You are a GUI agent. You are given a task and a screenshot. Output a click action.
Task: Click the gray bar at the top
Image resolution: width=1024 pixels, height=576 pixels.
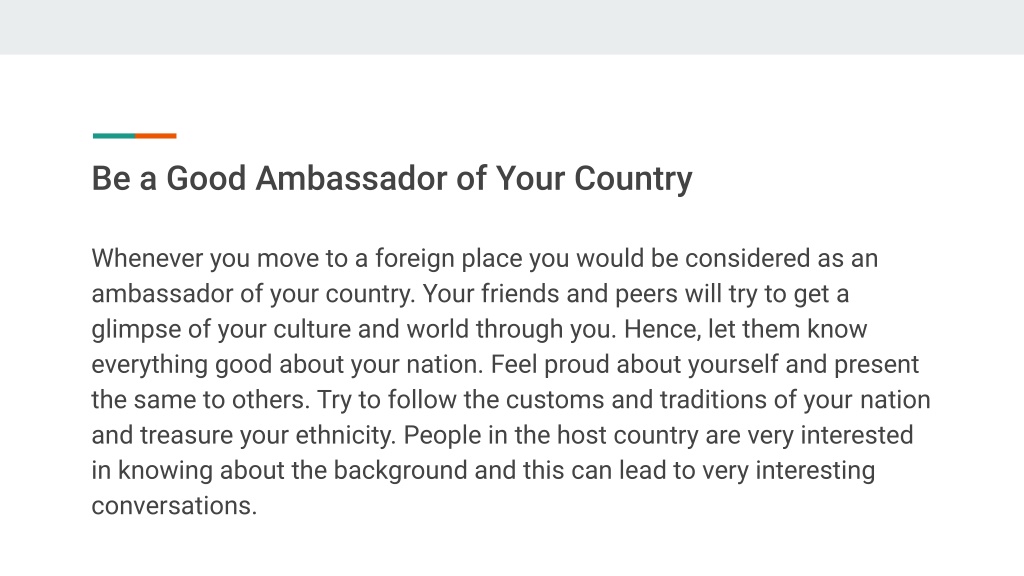click(512, 27)
